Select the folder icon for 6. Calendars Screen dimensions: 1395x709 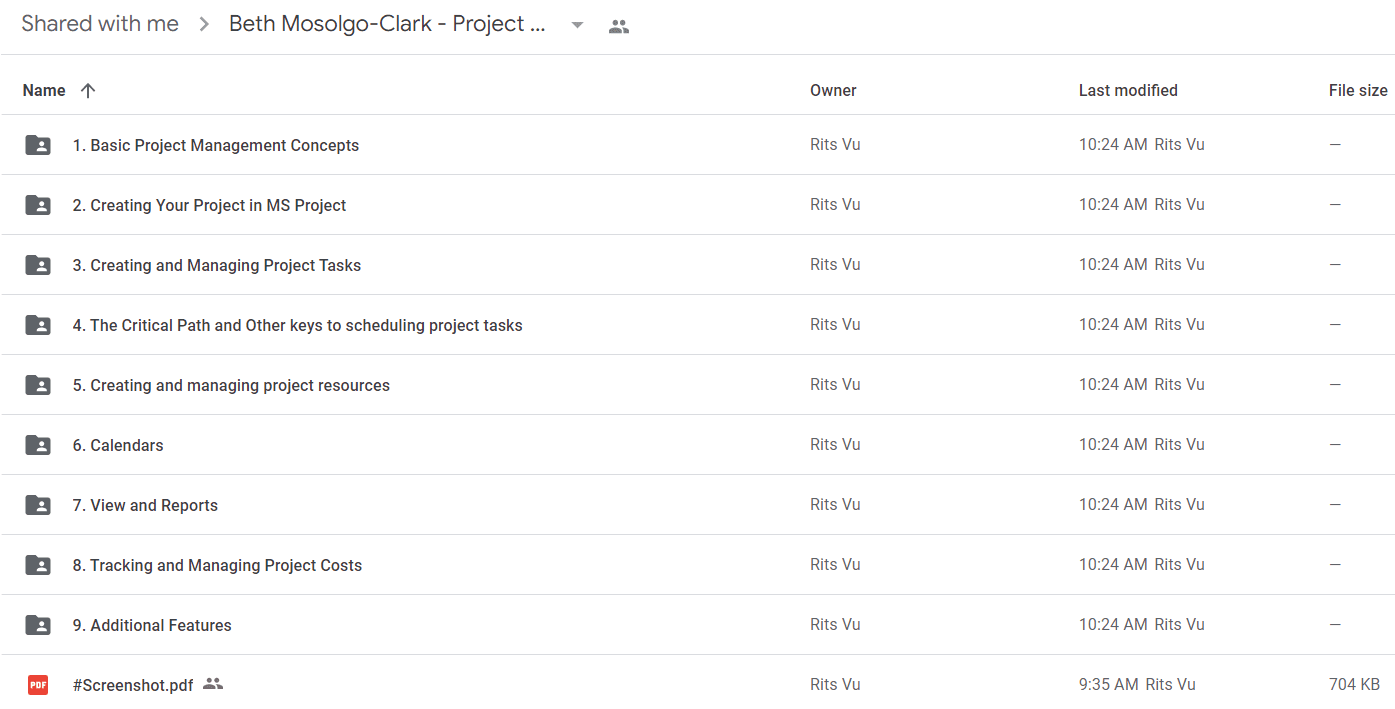coord(38,445)
